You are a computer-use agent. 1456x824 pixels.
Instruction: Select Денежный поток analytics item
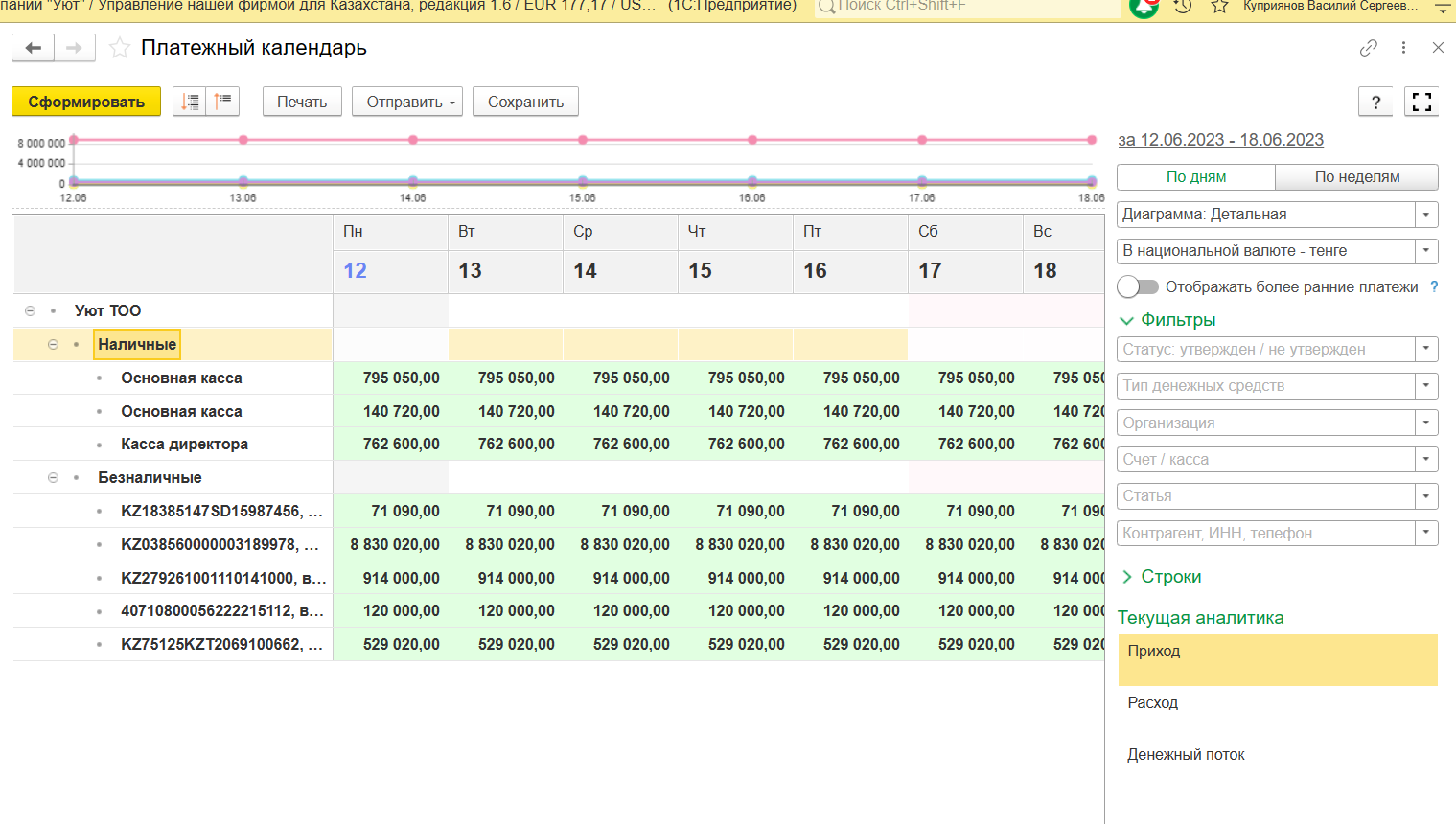(x=1186, y=754)
